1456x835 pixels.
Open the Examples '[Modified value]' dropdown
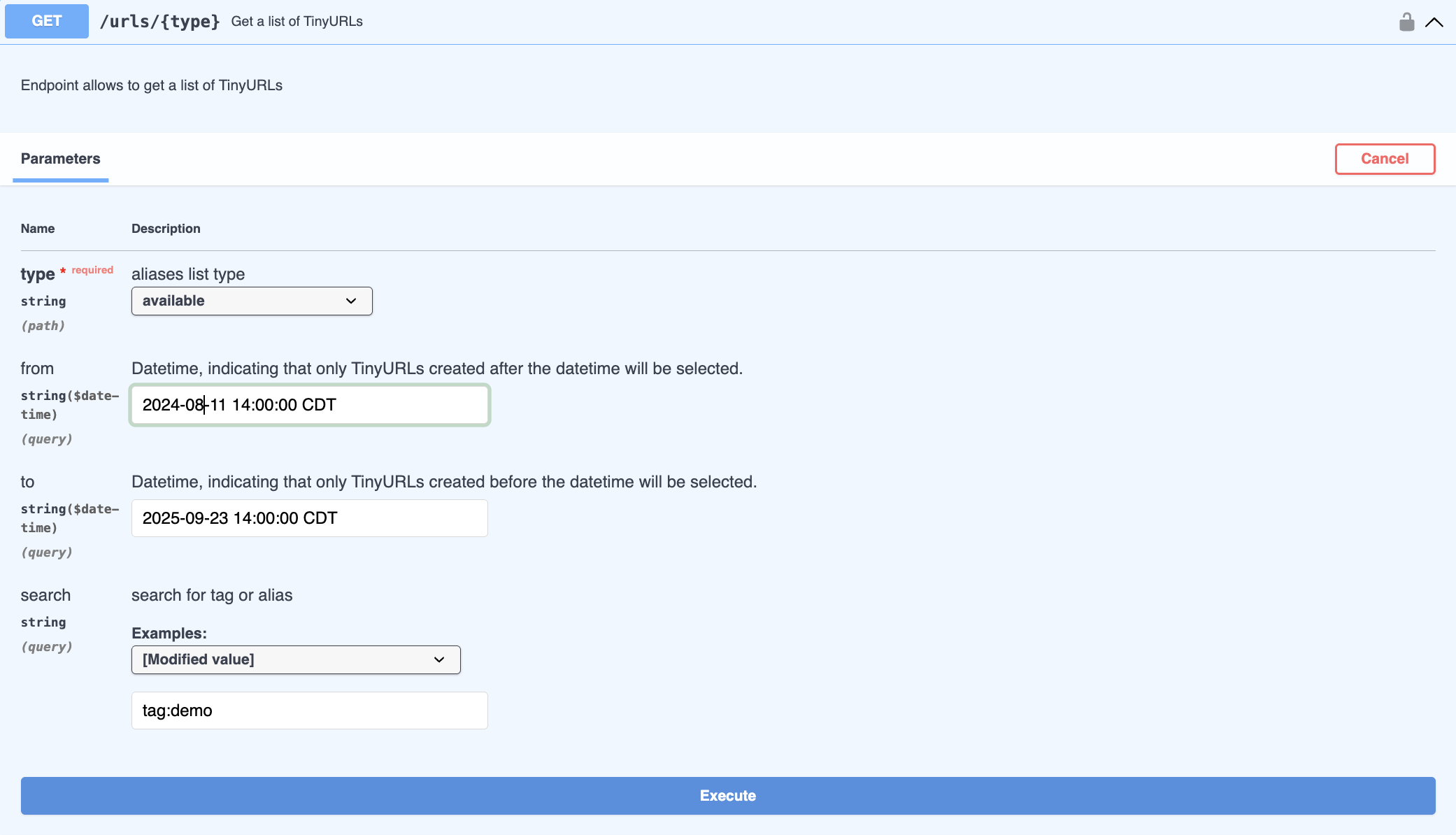pos(296,659)
